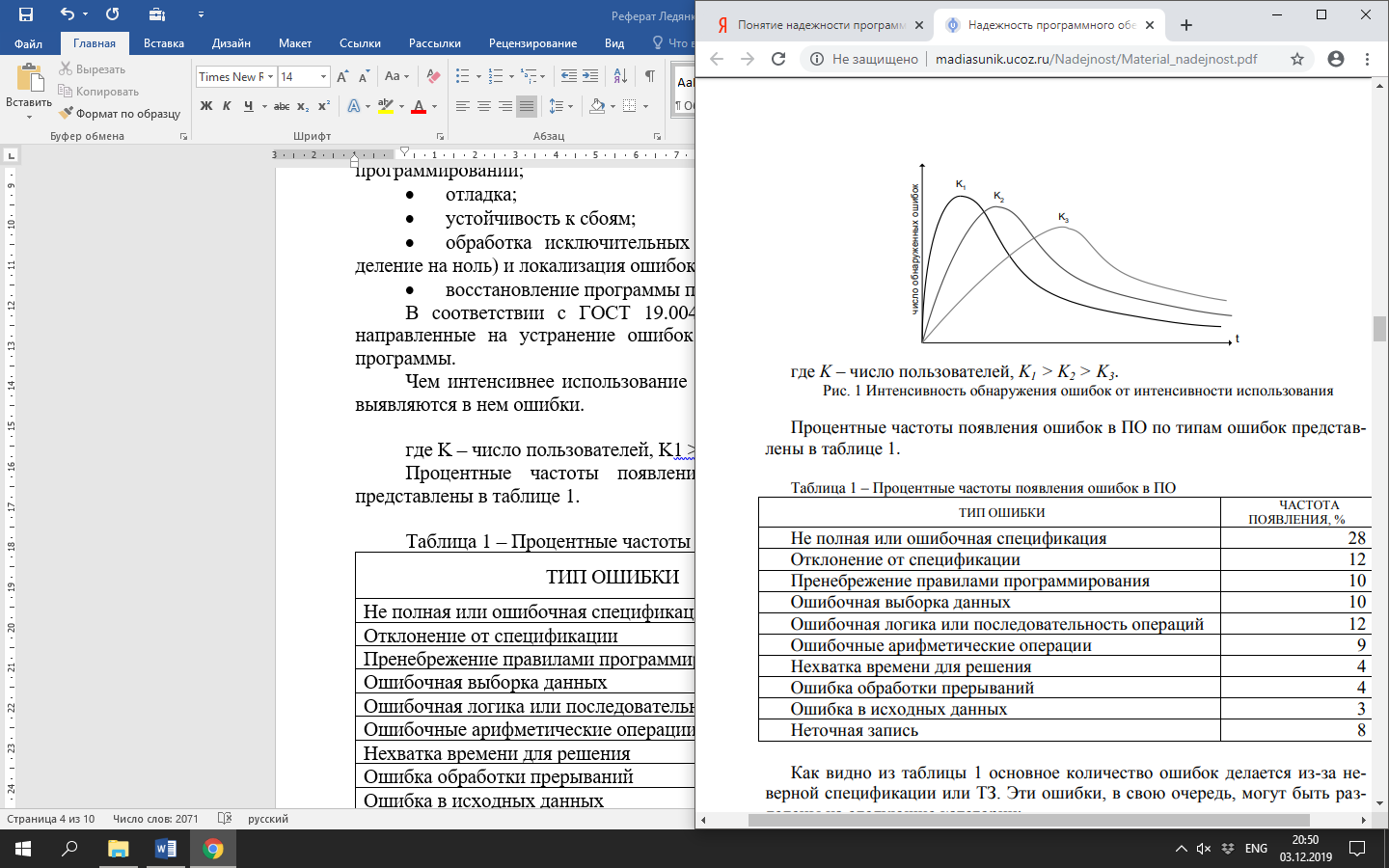
Task: Click the Копировать copy button
Action: click(98, 92)
